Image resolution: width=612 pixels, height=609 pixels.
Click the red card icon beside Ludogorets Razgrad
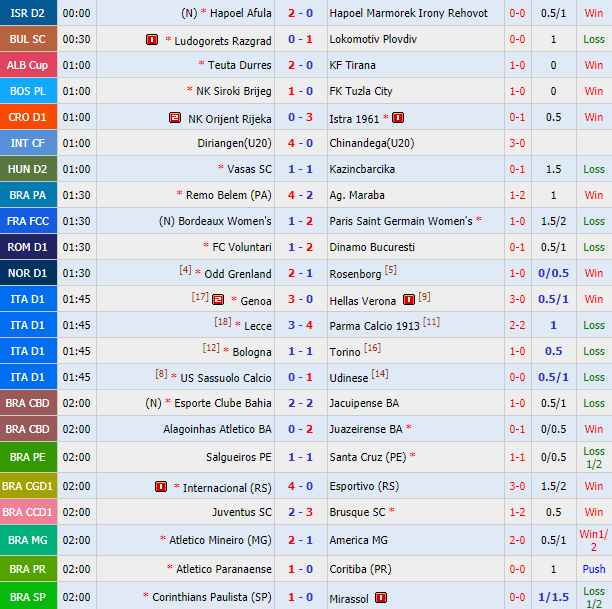click(x=152, y=39)
